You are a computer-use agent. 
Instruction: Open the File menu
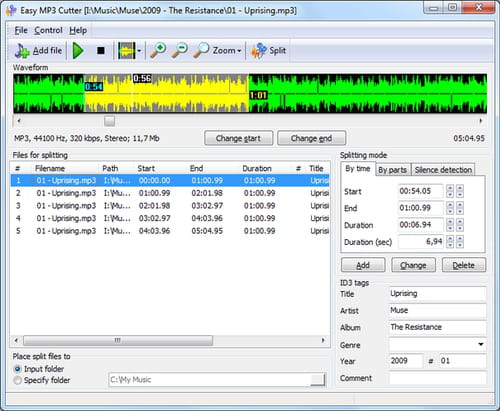click(x=21, y=30)
